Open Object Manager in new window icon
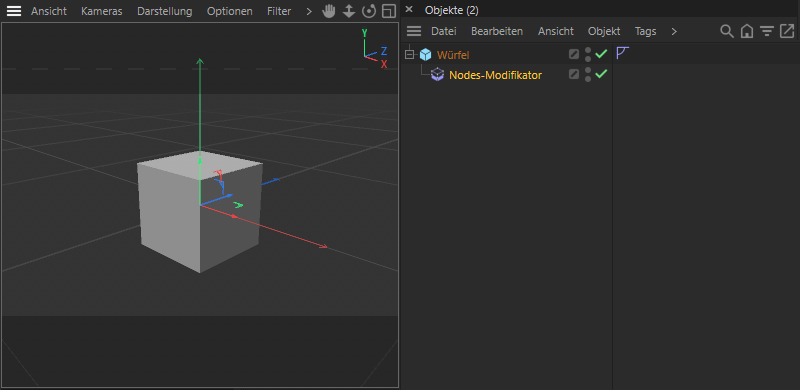 click(x=787, y=31)
